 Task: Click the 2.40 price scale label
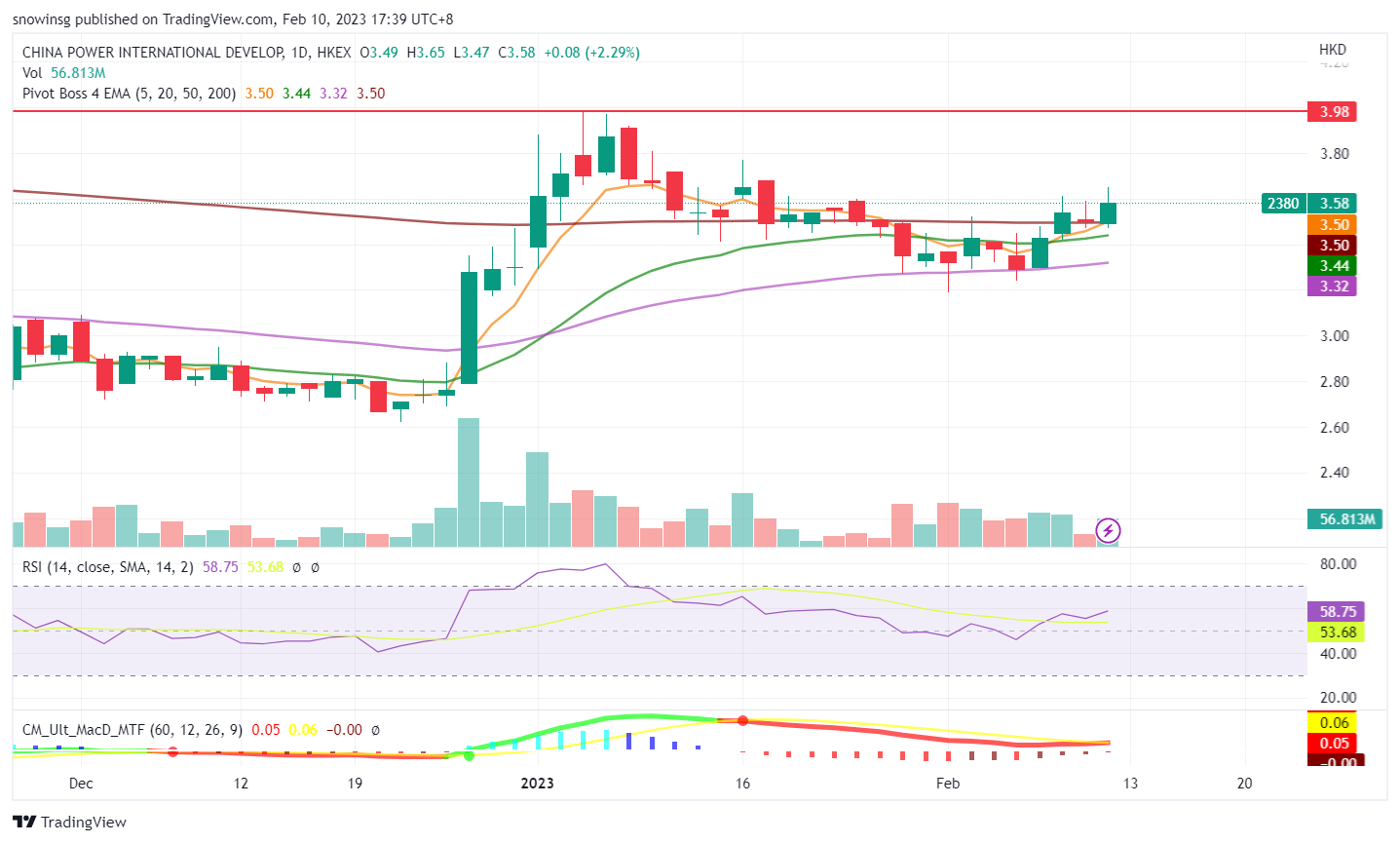coord(1334,473)
